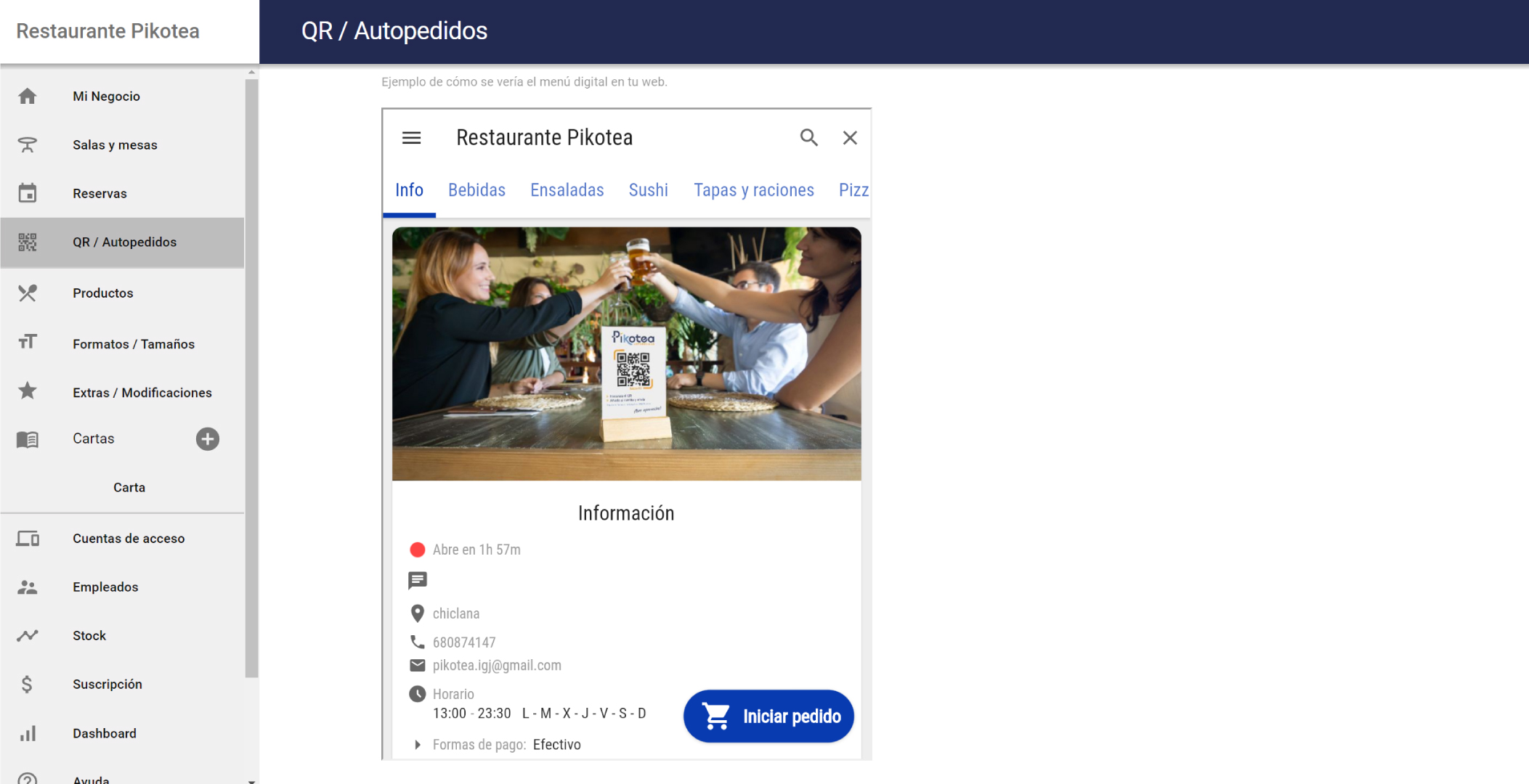Open Mi Negocio home icon
Image resolution: width=1529 pixels, height=784 pixels.
click(x=28, y=96)
